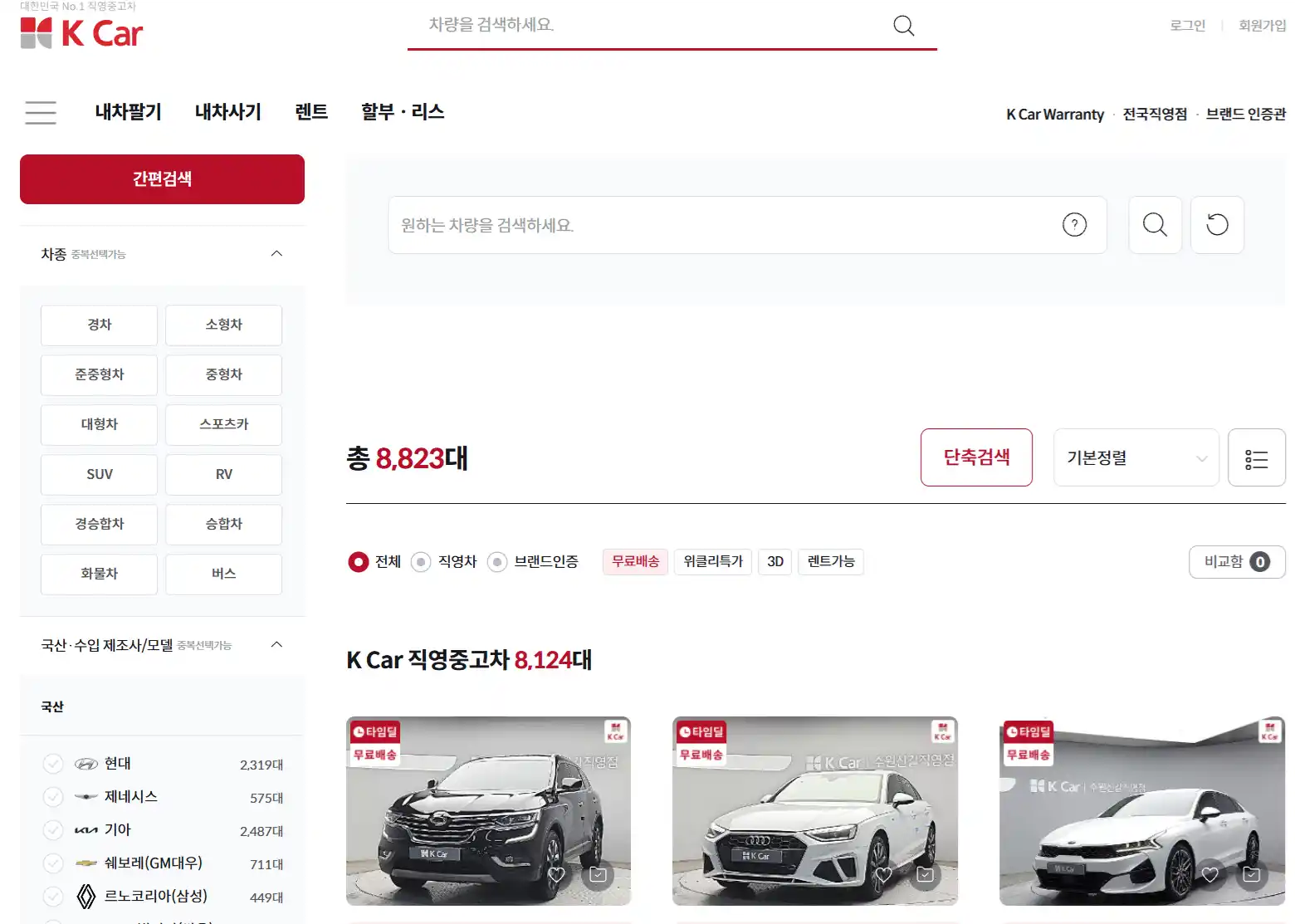1295x924 pixels.
Task: Click the Hyundai brand logo
Action: 86,764
